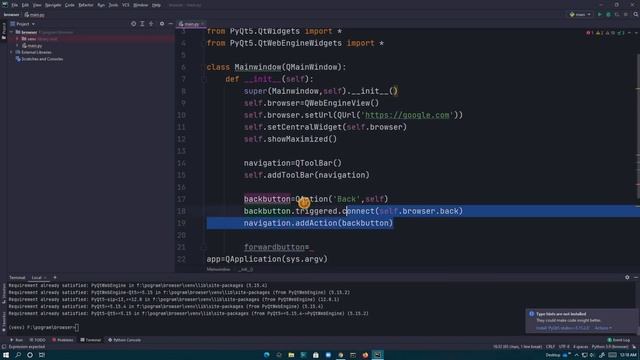
Task: Open terminal panel settings gear
Action: (627, 277)
